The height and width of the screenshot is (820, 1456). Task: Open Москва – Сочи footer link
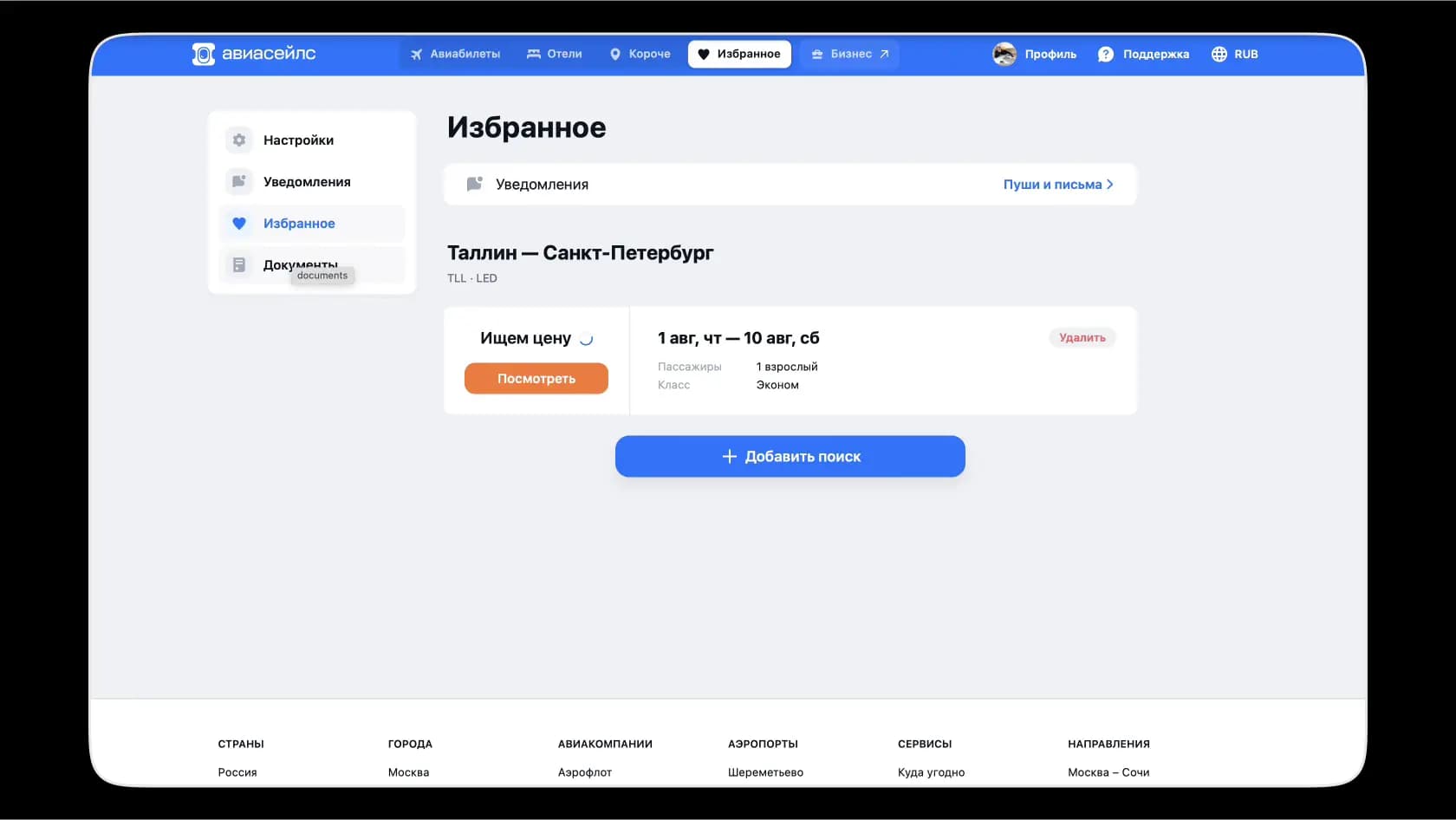pyautogui.click(x=1108, y=771)
